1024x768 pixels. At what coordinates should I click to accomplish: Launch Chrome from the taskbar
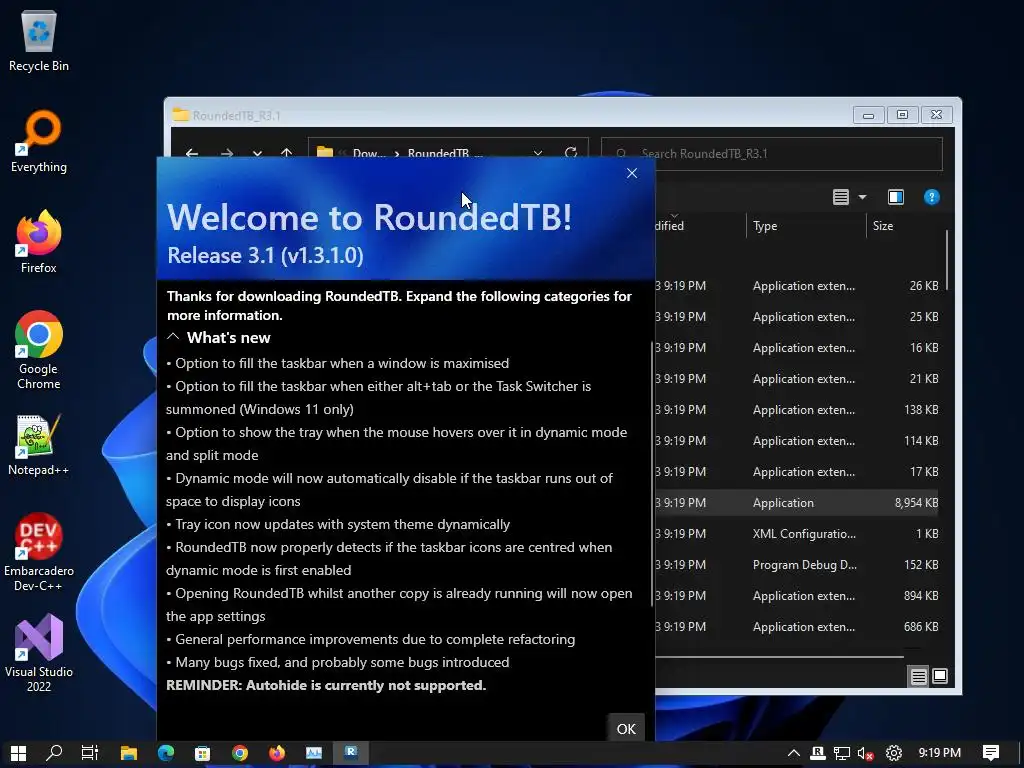[x=240, y=753]
